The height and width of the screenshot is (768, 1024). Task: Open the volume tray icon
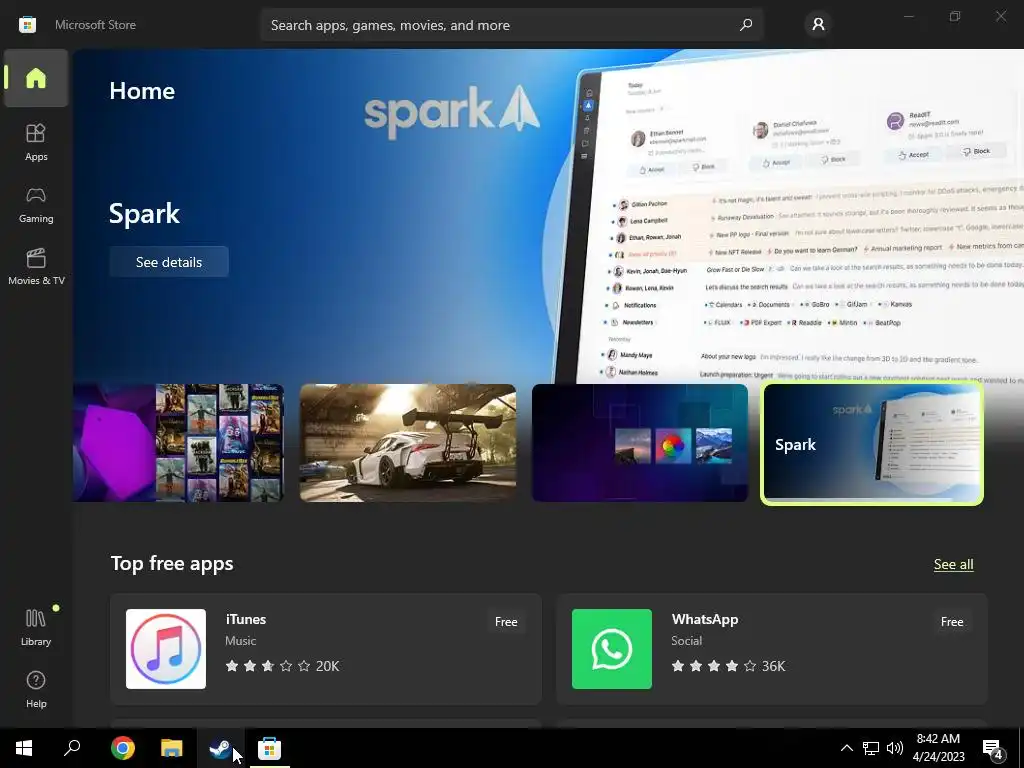pos(895,748)
